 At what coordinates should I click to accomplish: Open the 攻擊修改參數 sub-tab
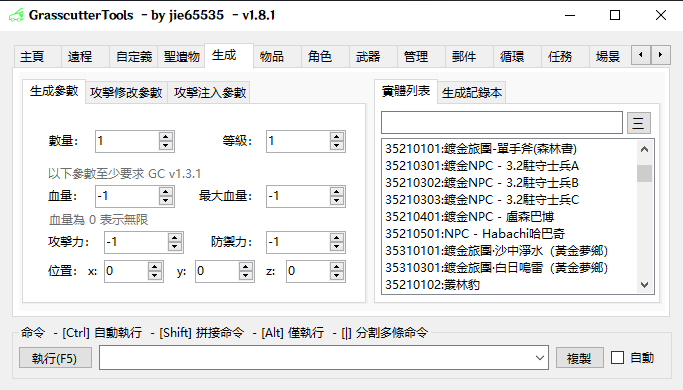tap(126, 92)
